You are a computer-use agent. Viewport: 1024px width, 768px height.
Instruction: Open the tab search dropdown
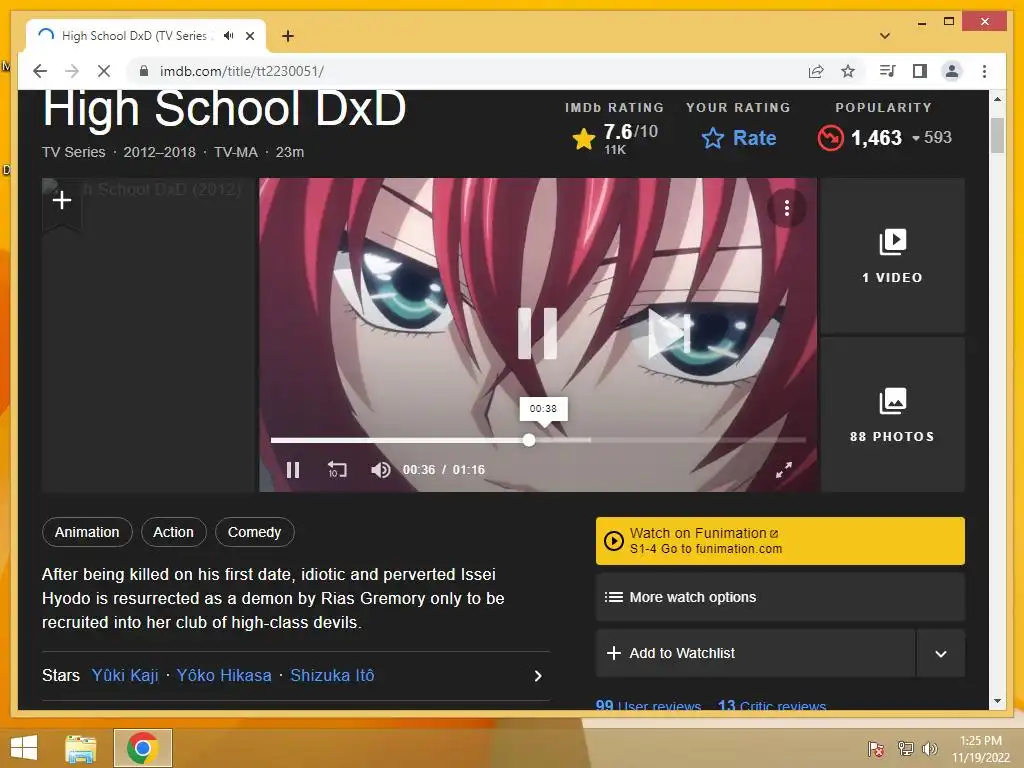coord(885,36)
